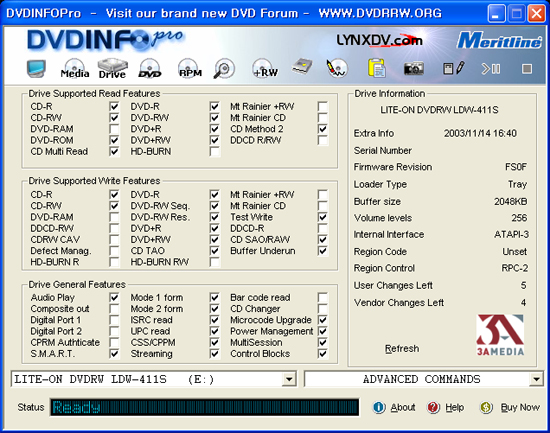
Task: Click Region Code value Unset
Action: [x=515, y=252]
